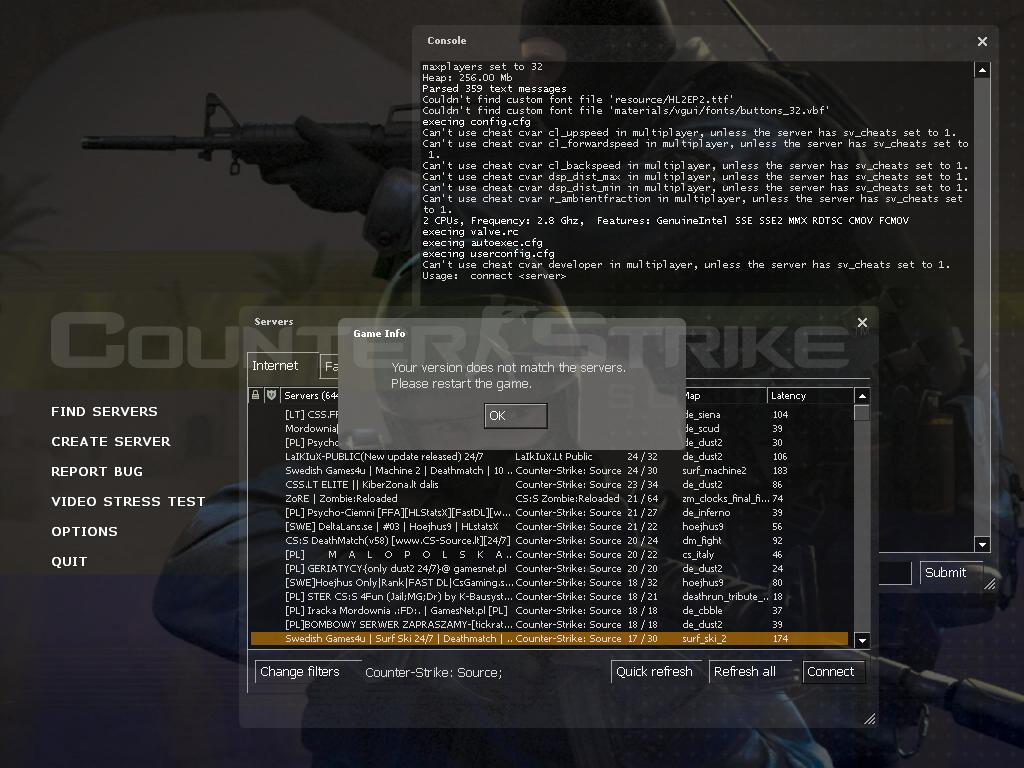Viewport: 1024px width, 768px height.
Task: Select the [PL] Psycho-Ciemni FFA server
Action: pyautogui.click(x=549, y=513)
